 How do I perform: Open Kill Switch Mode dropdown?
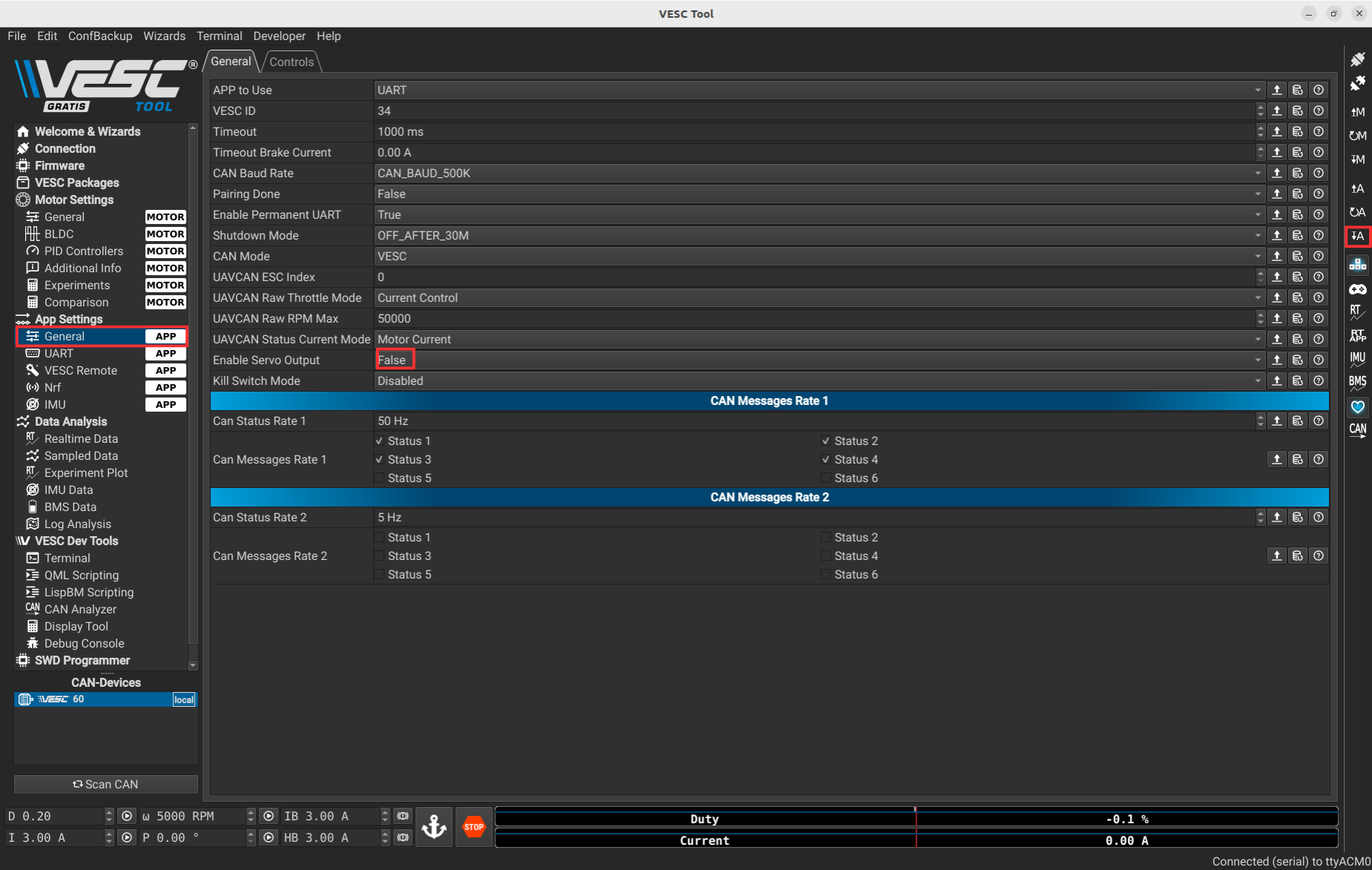tap(819, 380)
